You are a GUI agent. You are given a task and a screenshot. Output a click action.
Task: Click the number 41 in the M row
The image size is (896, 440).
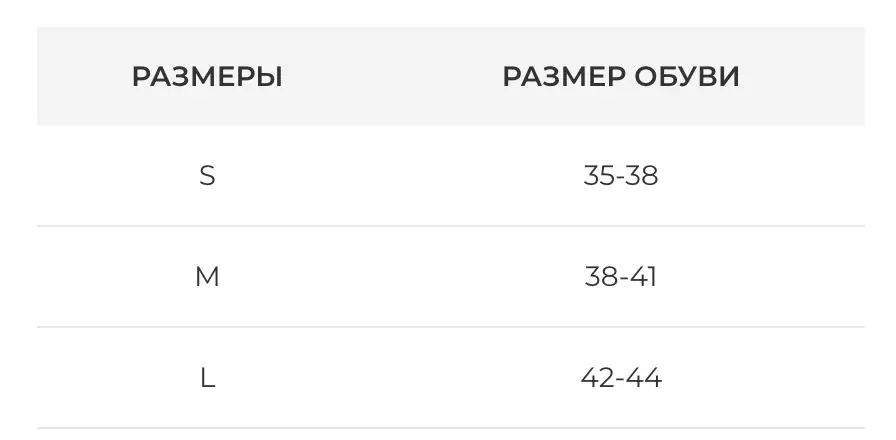pos(644,277)
